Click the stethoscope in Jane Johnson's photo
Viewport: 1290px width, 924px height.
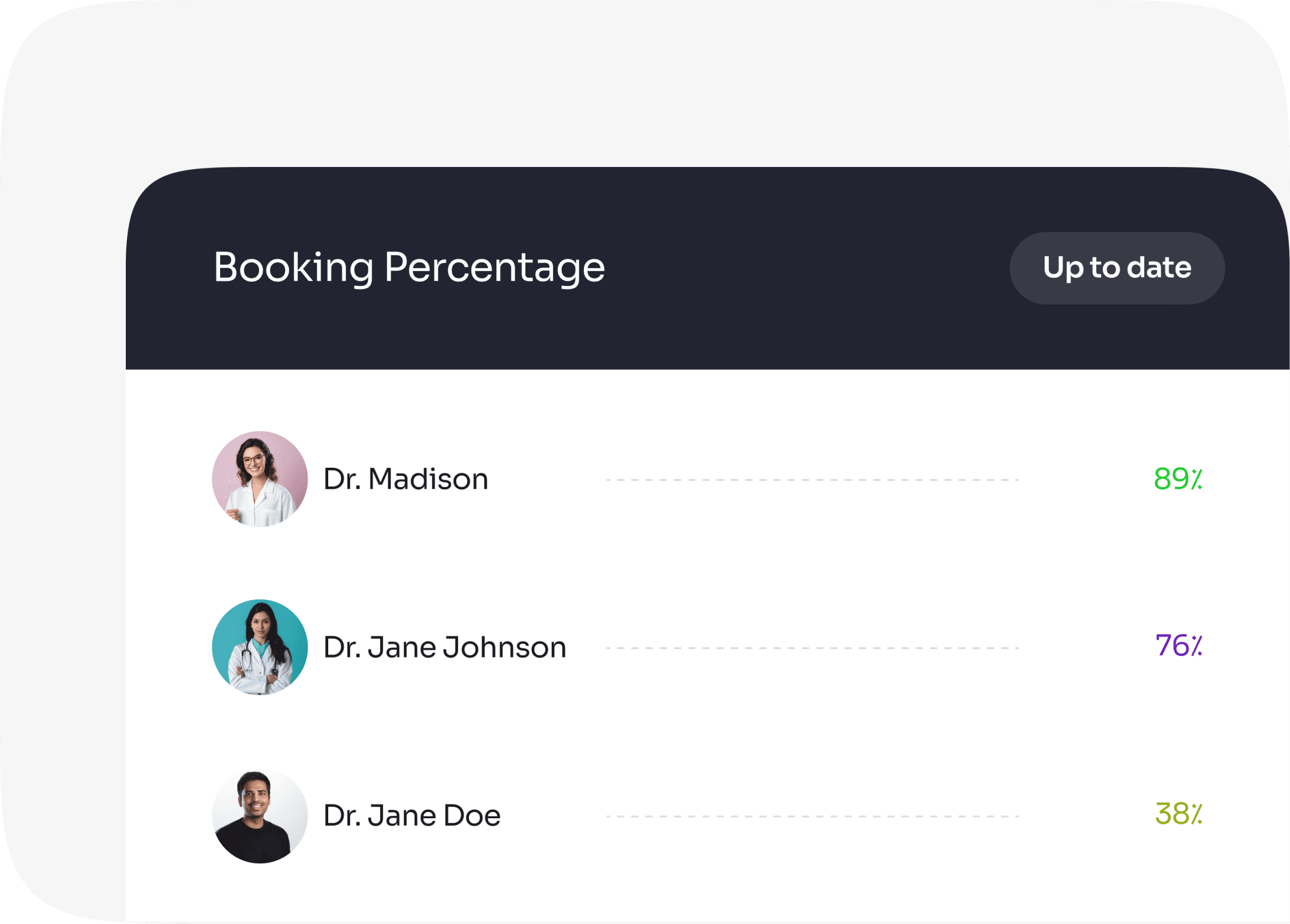click(x=248, y=660)
